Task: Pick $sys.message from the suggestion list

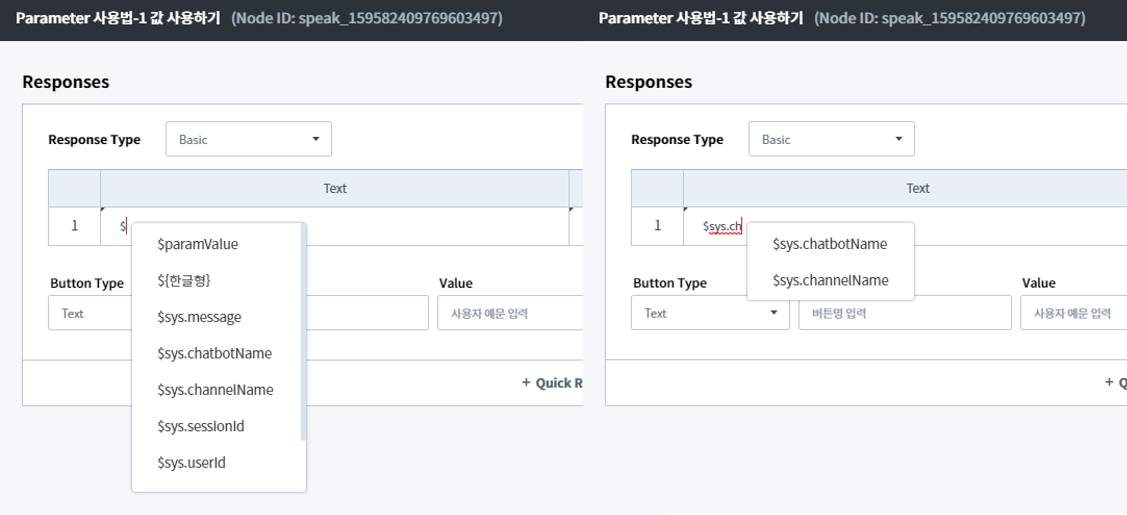Action: click(199, 317)
